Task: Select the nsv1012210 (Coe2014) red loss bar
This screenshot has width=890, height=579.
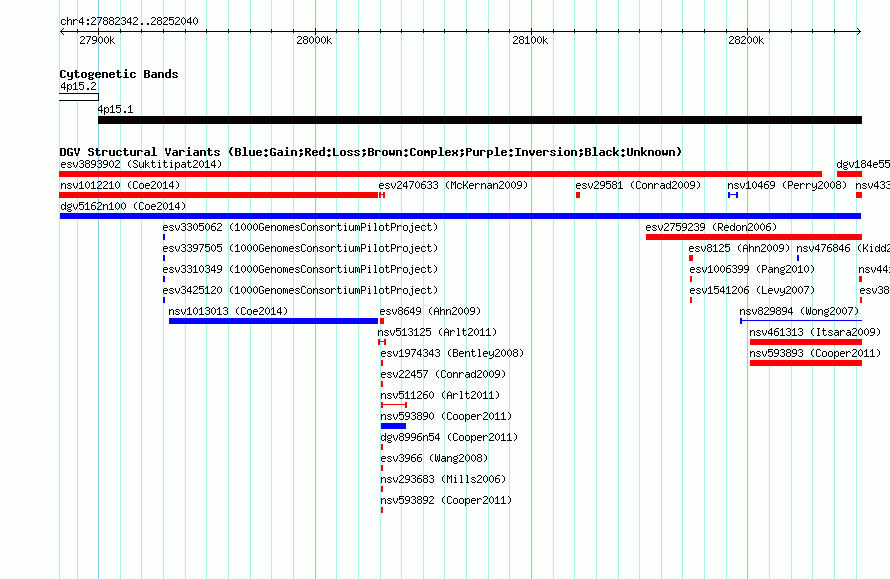Action: 219,195
